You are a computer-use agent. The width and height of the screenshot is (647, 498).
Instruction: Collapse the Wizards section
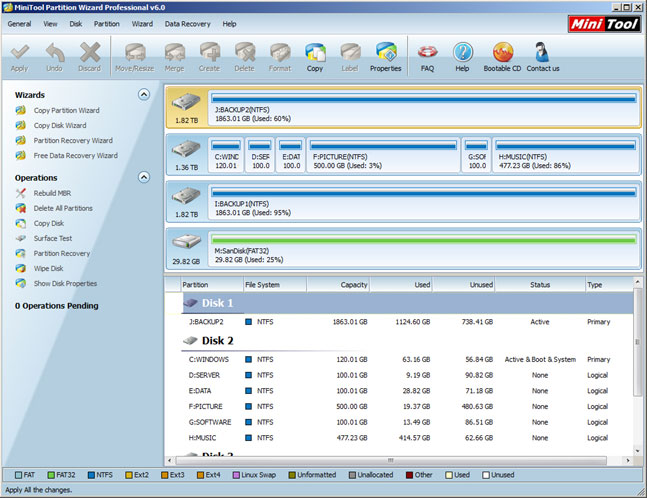144,94
